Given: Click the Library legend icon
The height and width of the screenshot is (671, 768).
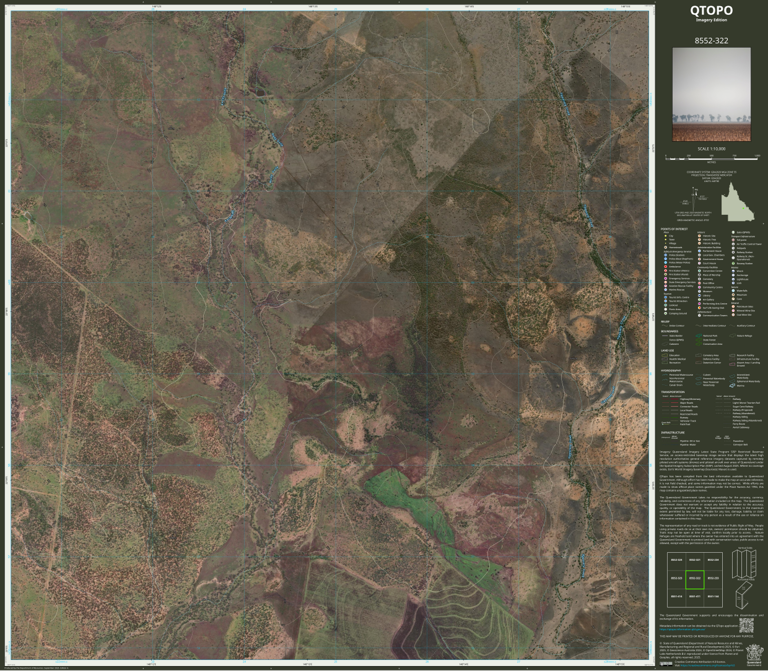Looking at the screenshot, I should [699, 295].
